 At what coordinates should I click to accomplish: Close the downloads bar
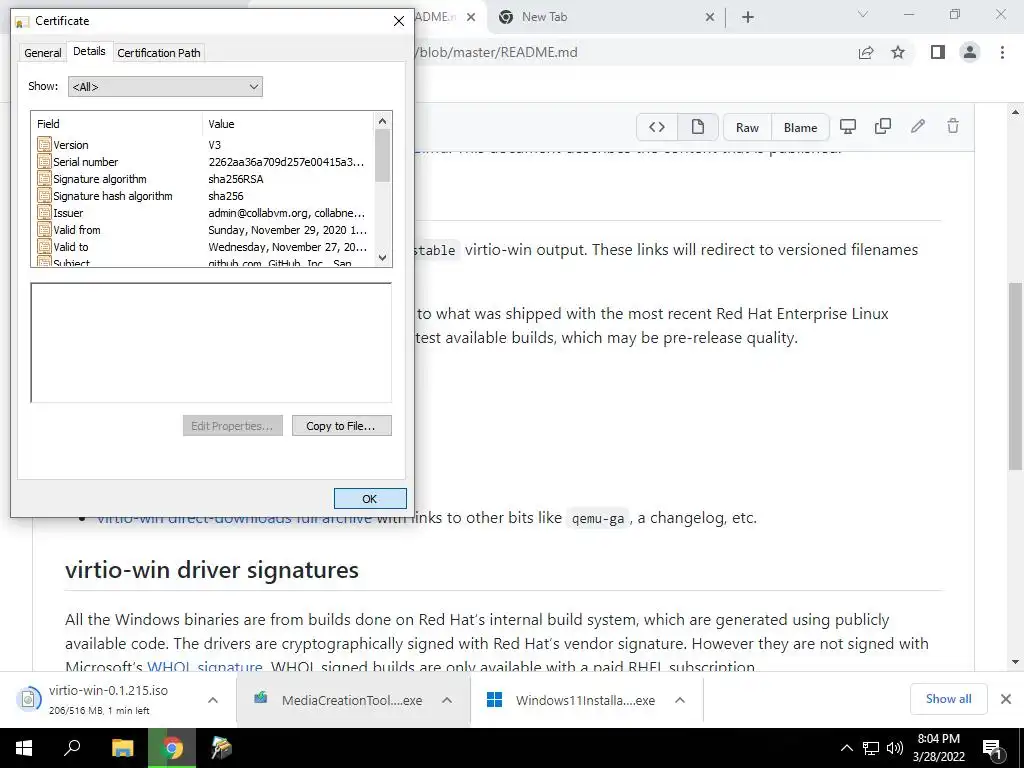pyautogui.click(x=1006, y=699)
